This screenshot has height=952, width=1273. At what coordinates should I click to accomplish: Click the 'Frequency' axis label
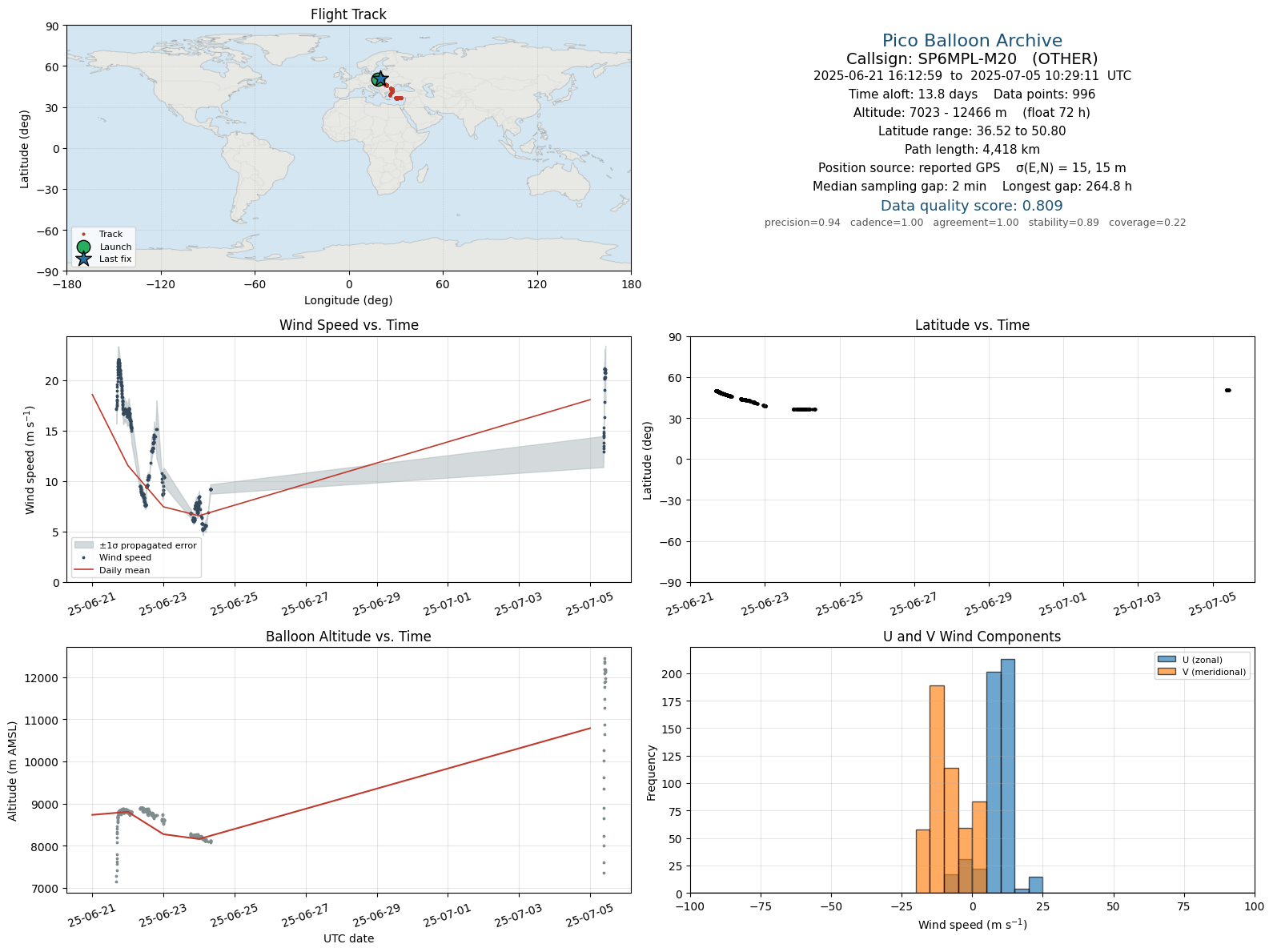pyautogui.click(x=652, y=773)
